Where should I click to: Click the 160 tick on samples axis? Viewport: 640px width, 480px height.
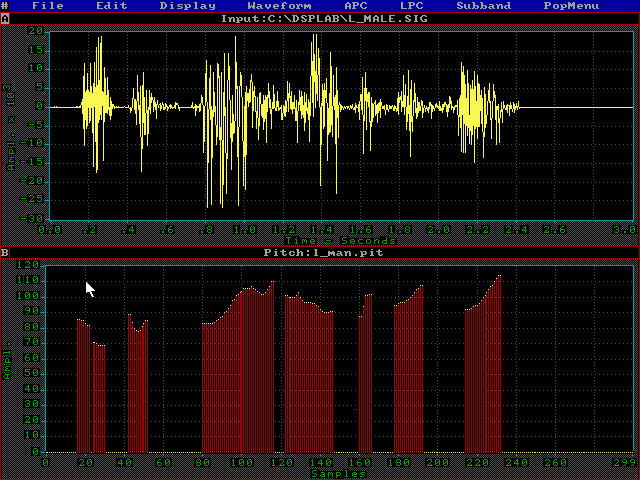360,463
